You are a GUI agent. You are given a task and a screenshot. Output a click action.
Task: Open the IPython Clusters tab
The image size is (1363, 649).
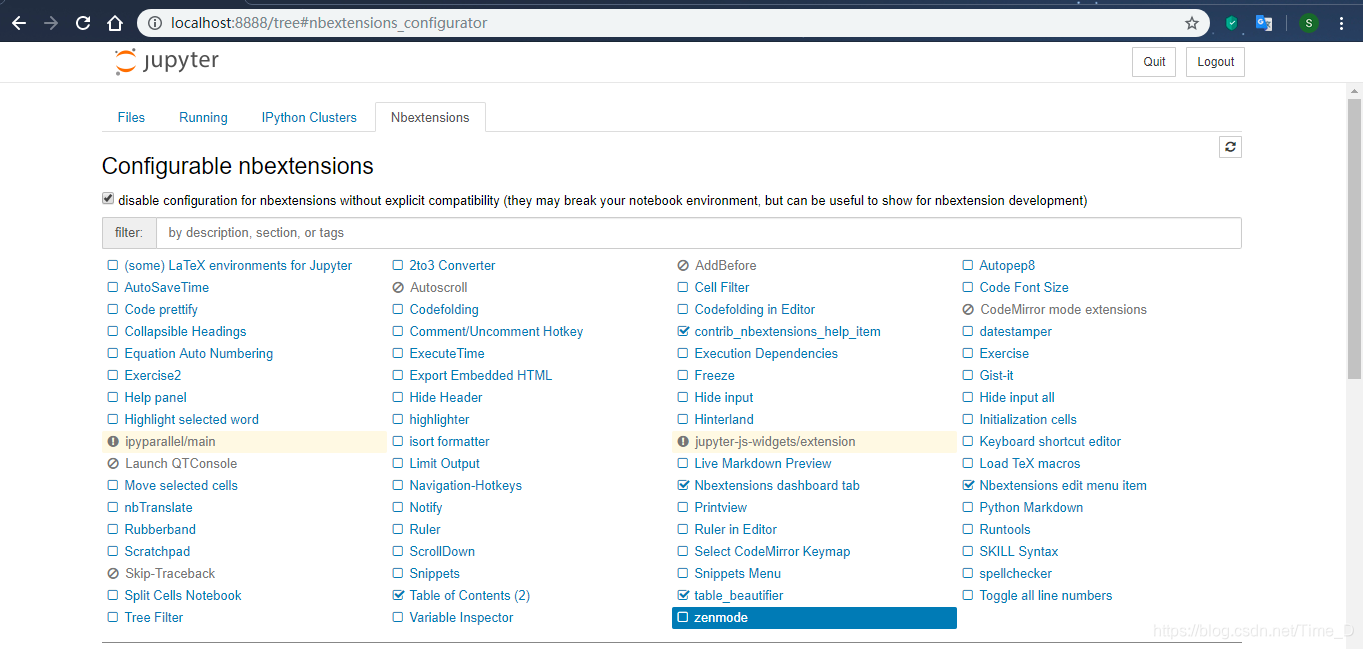coord(309,117)
